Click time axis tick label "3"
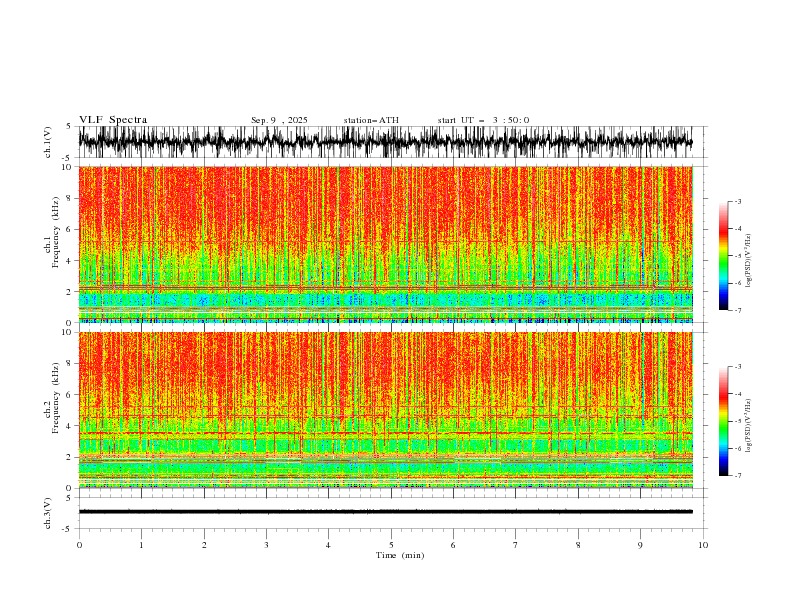 (266, 545)
